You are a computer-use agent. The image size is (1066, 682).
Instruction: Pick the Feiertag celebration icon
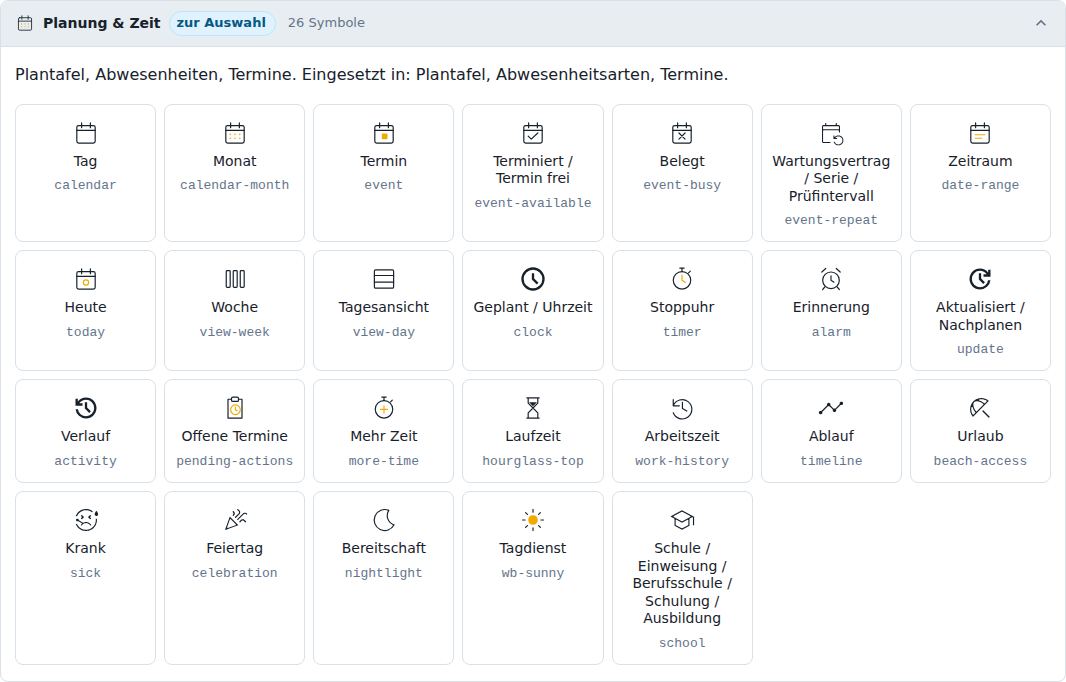click(x=235, y=520)
